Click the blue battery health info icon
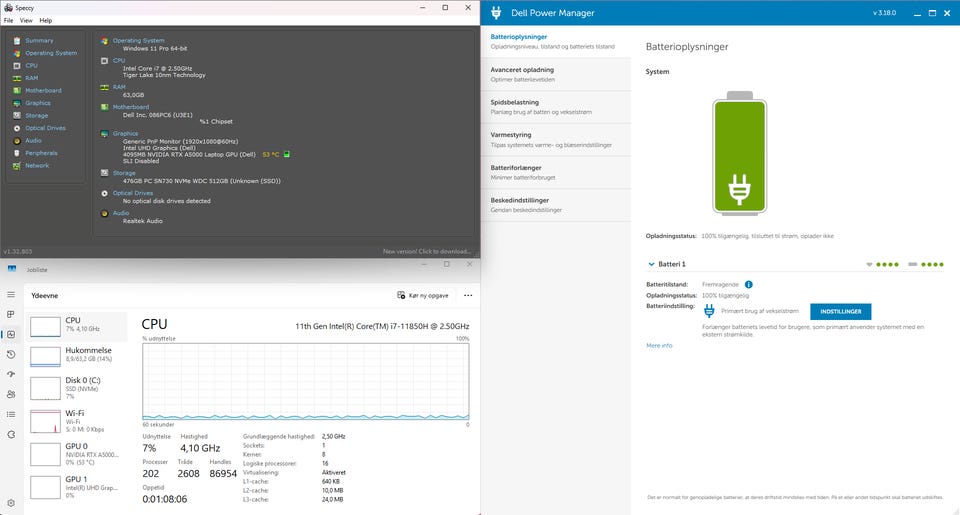Screen dimensions: 960x515 click(749, 285)
